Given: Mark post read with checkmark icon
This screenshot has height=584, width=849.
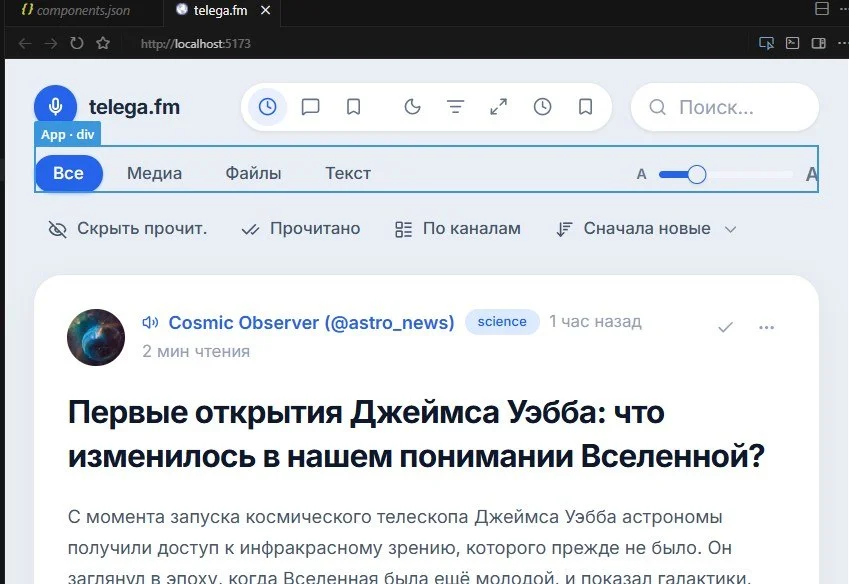Looking at the screenshot, I should pos(725,327).
